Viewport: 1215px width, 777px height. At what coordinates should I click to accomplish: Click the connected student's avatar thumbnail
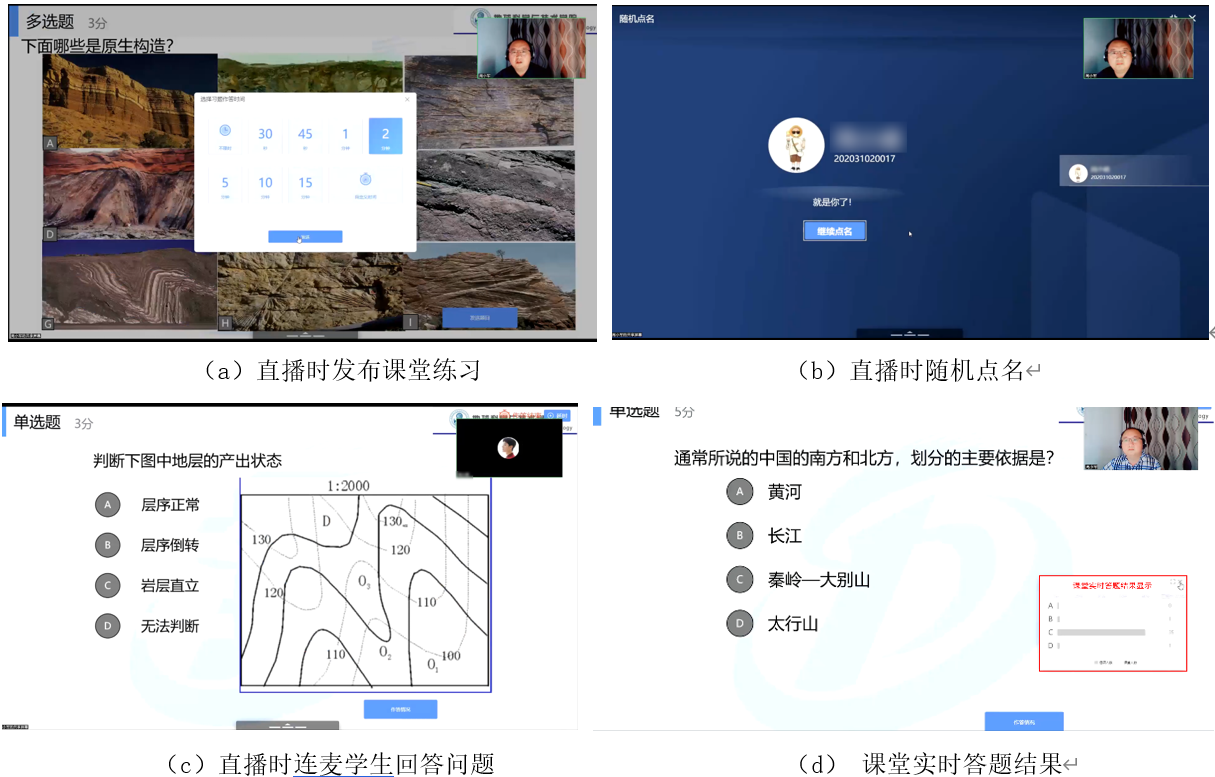pos(508,448)
